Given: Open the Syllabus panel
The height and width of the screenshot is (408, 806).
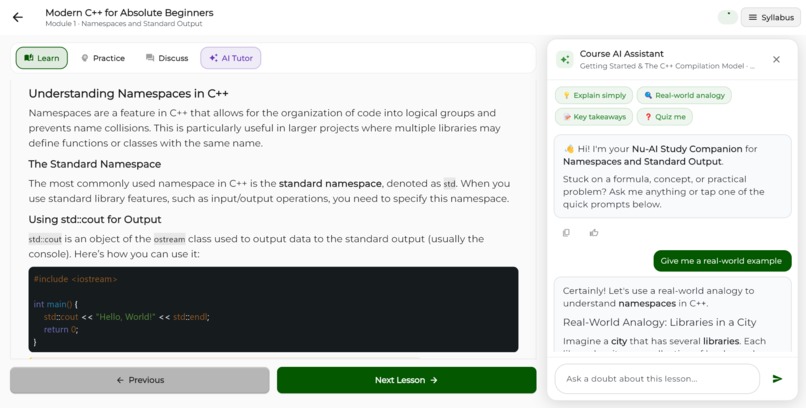Looking at the screenshot, I should [771, 17].
